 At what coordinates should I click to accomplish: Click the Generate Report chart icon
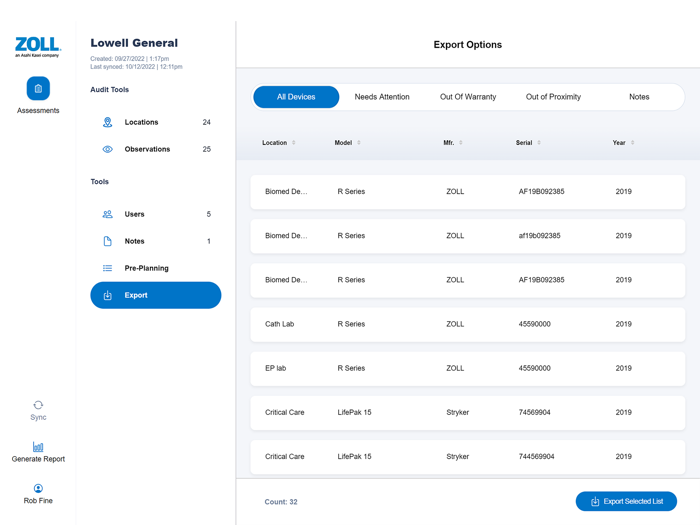(38, 446)
